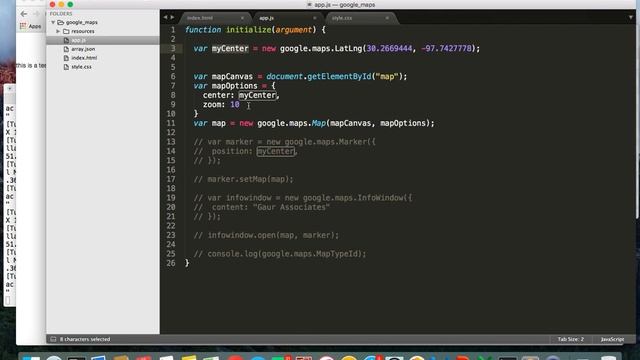The height and width of the screenshot is (360, 640).
Task: Click myCenter after center: on line 8
Action: (x=257, y=95)
